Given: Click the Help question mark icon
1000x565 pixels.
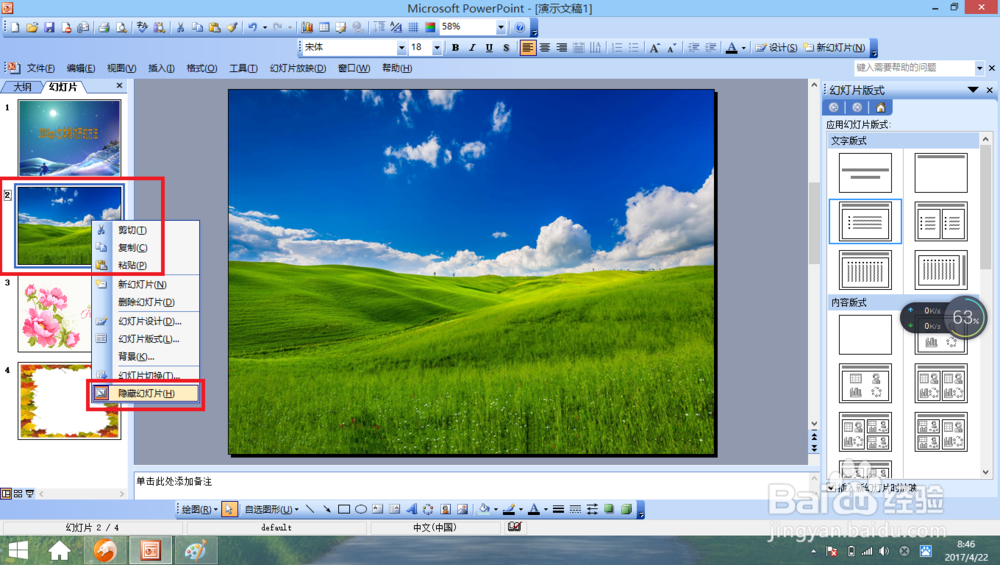Looking at the screenshot, I should [x=520, y=27].
